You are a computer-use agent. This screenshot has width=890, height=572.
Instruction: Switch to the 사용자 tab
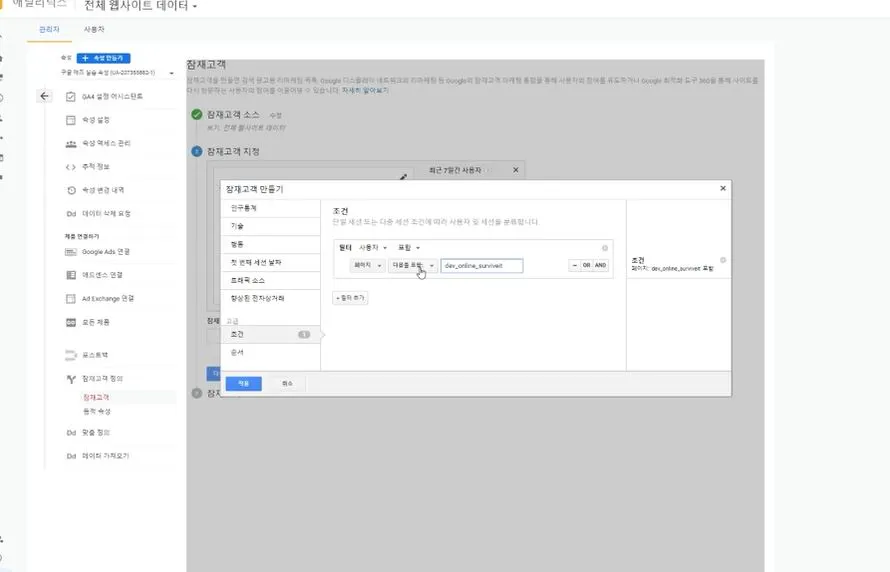[x=94, y=30]
